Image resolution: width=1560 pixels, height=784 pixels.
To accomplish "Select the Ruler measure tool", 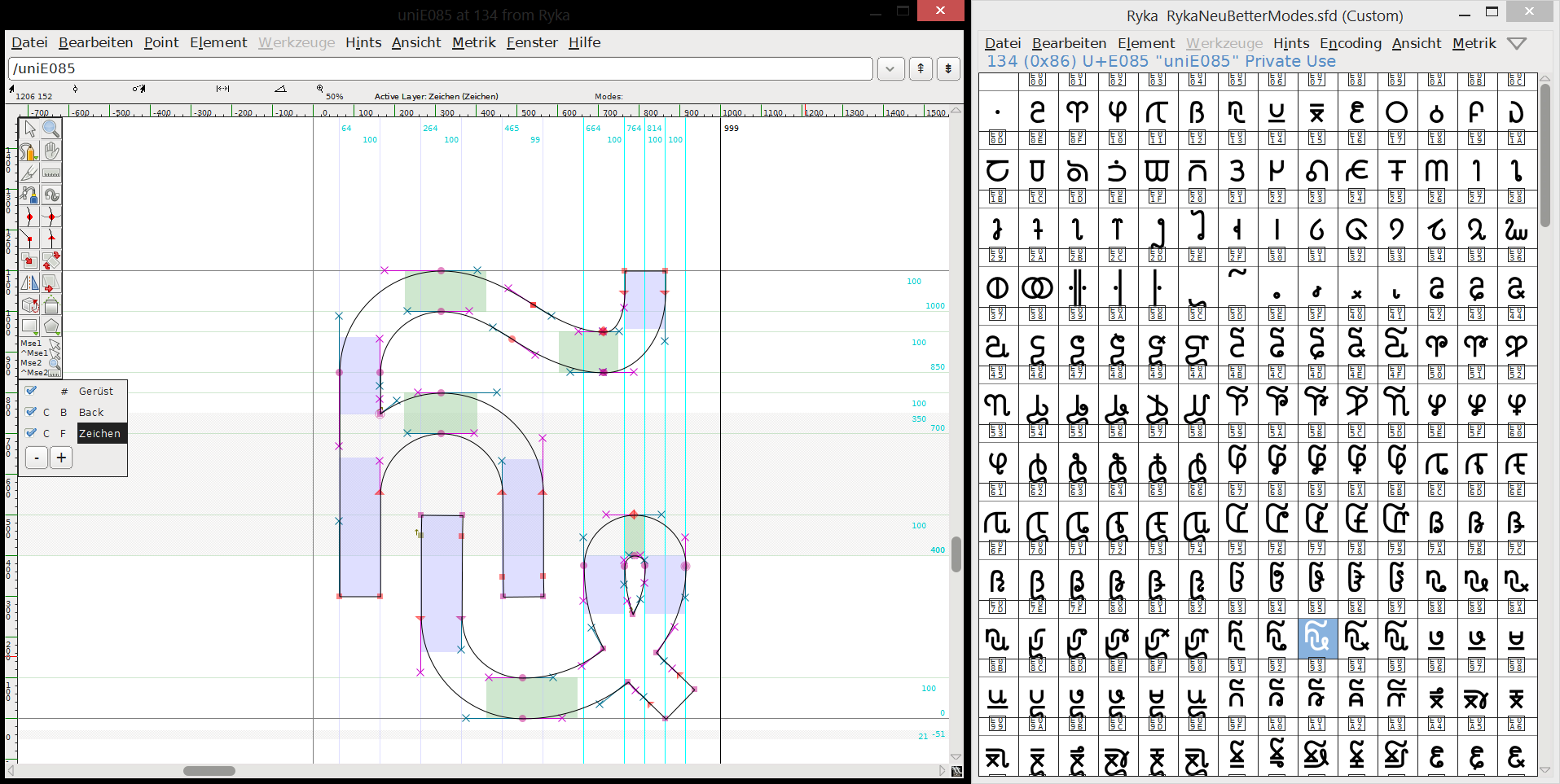I will [51, 173].
